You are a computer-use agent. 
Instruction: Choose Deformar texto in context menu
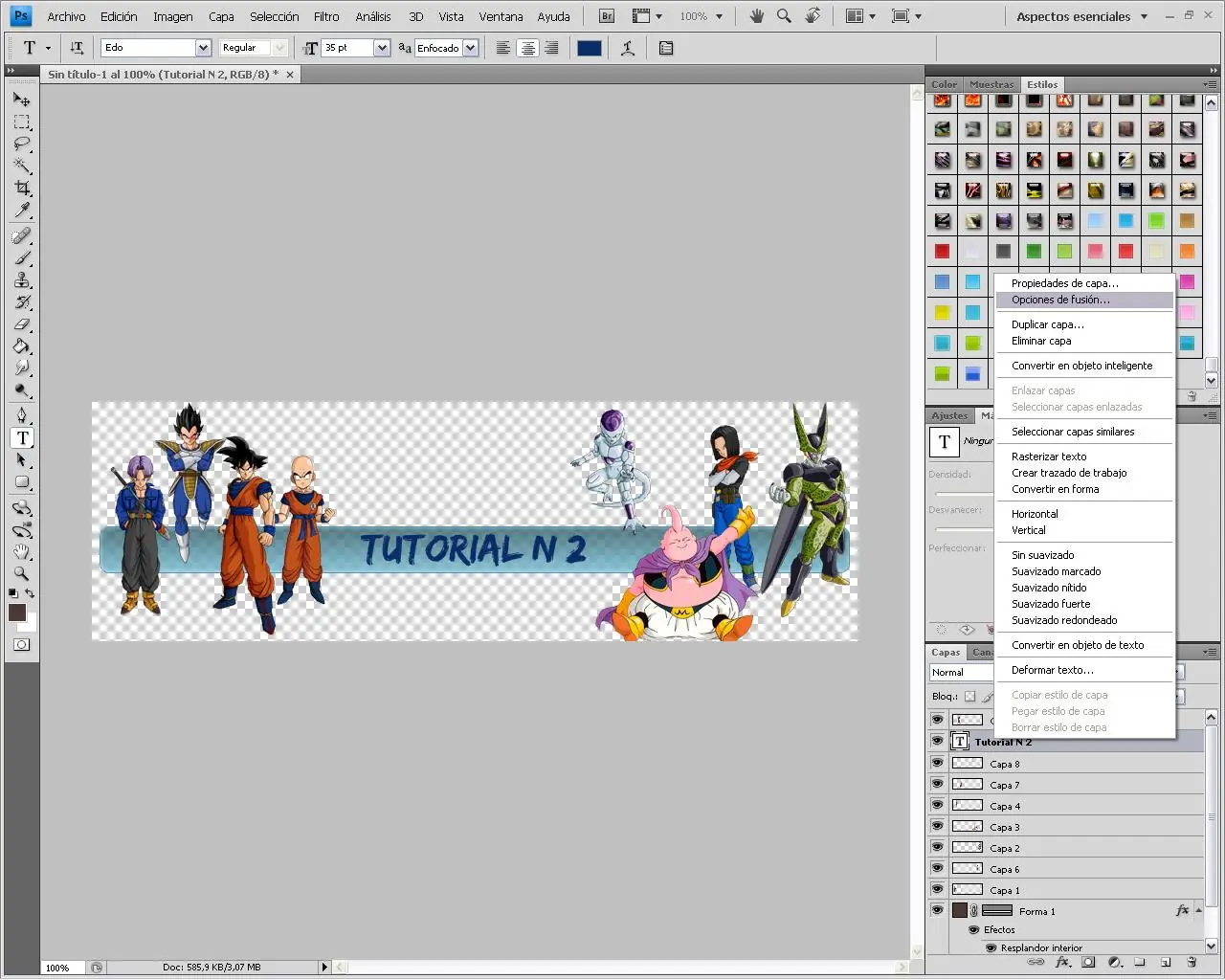[1084, 670]
